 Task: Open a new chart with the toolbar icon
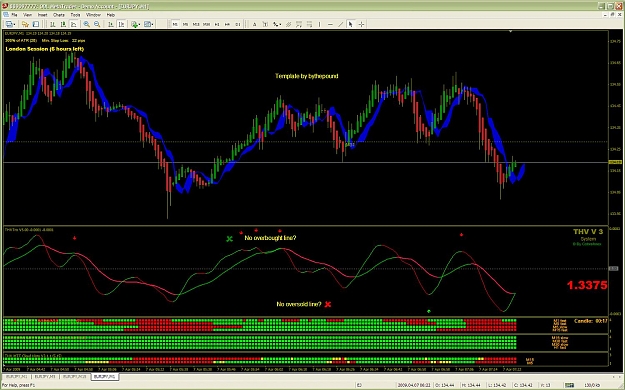pyautogui.click(x=9, y=24)
